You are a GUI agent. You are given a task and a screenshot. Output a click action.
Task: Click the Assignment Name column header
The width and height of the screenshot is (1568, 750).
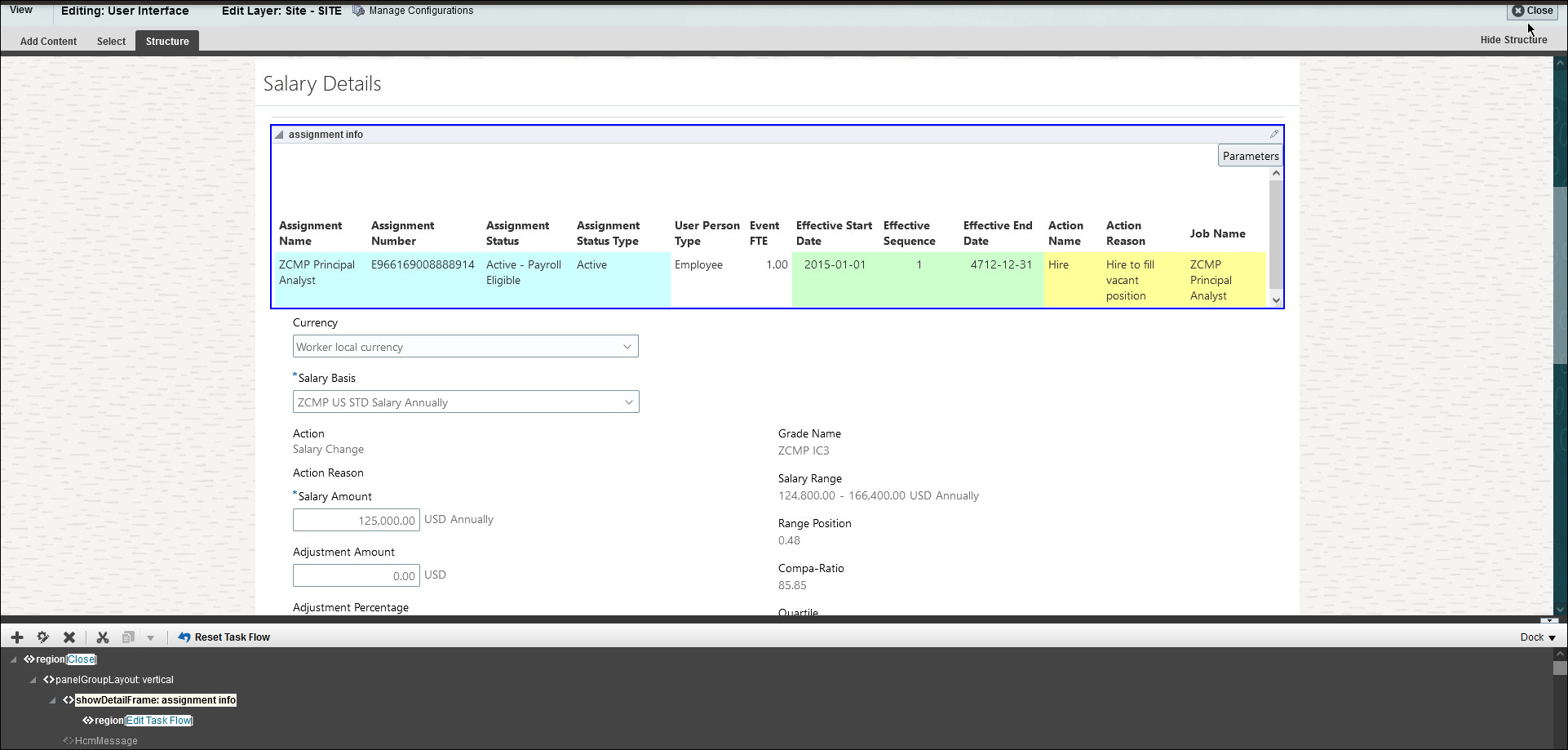pyautogui.click(x=310, y=233)
